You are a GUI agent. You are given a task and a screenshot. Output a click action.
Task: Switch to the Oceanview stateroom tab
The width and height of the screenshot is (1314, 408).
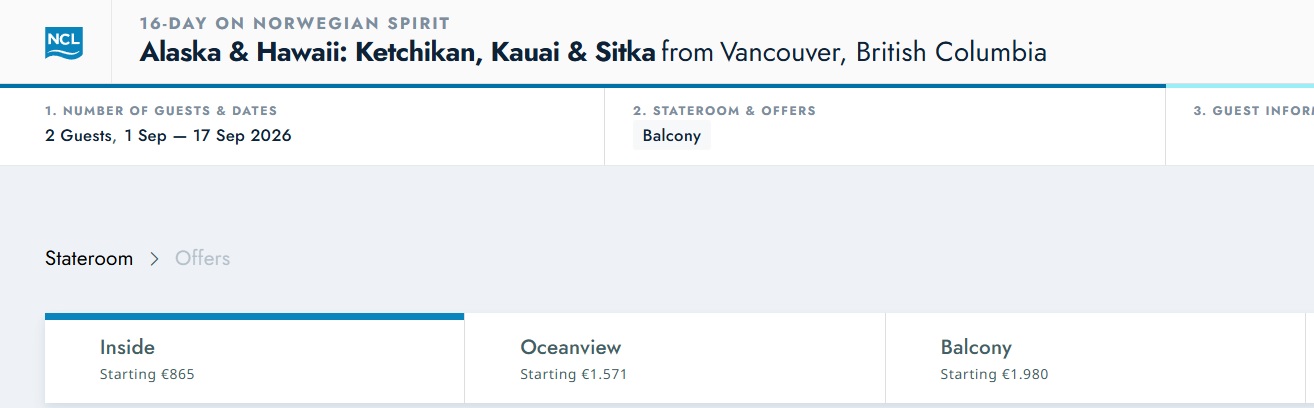pyautogui.click(x=675, y=360)
